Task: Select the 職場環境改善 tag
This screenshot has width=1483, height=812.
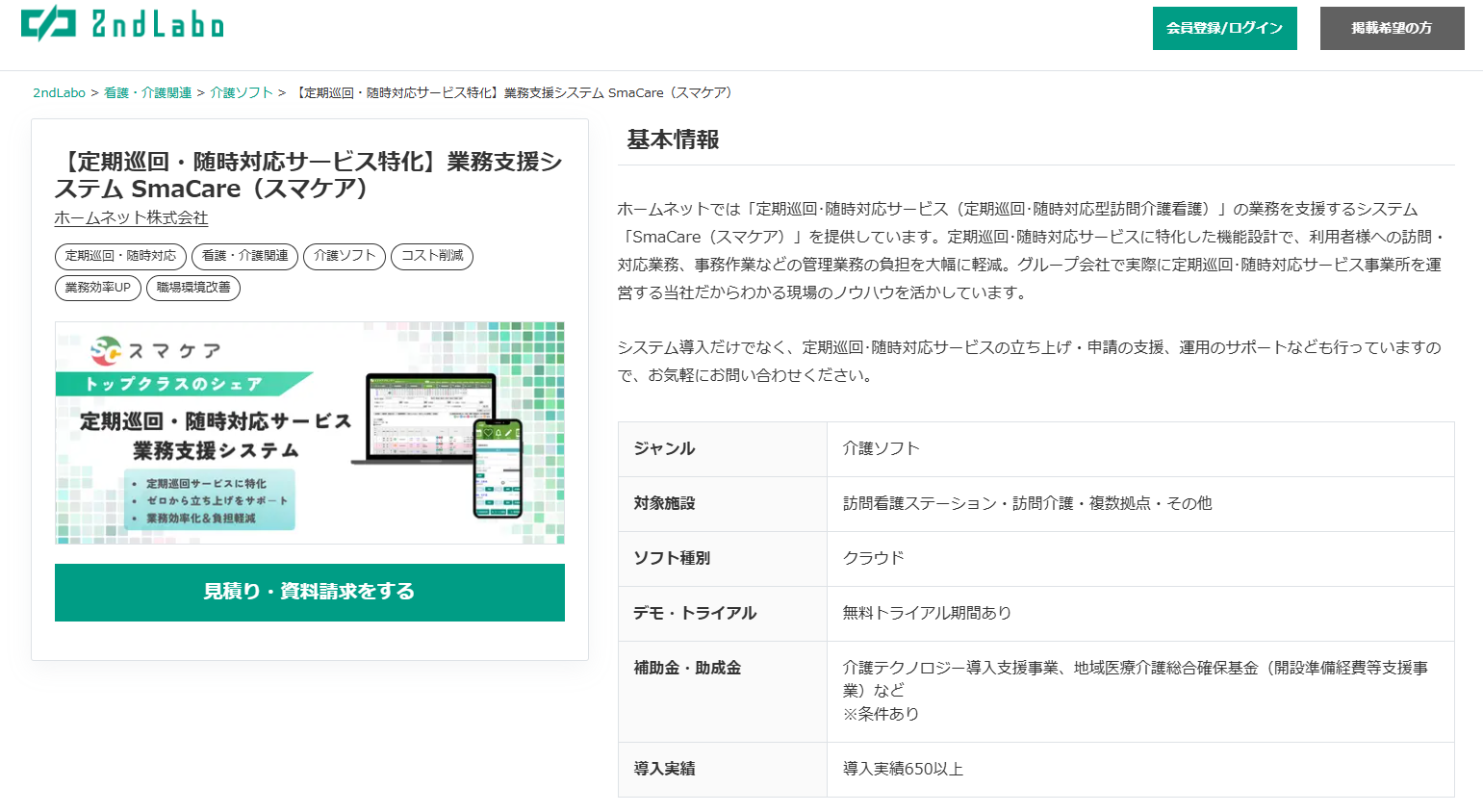Action: [193, 288]
